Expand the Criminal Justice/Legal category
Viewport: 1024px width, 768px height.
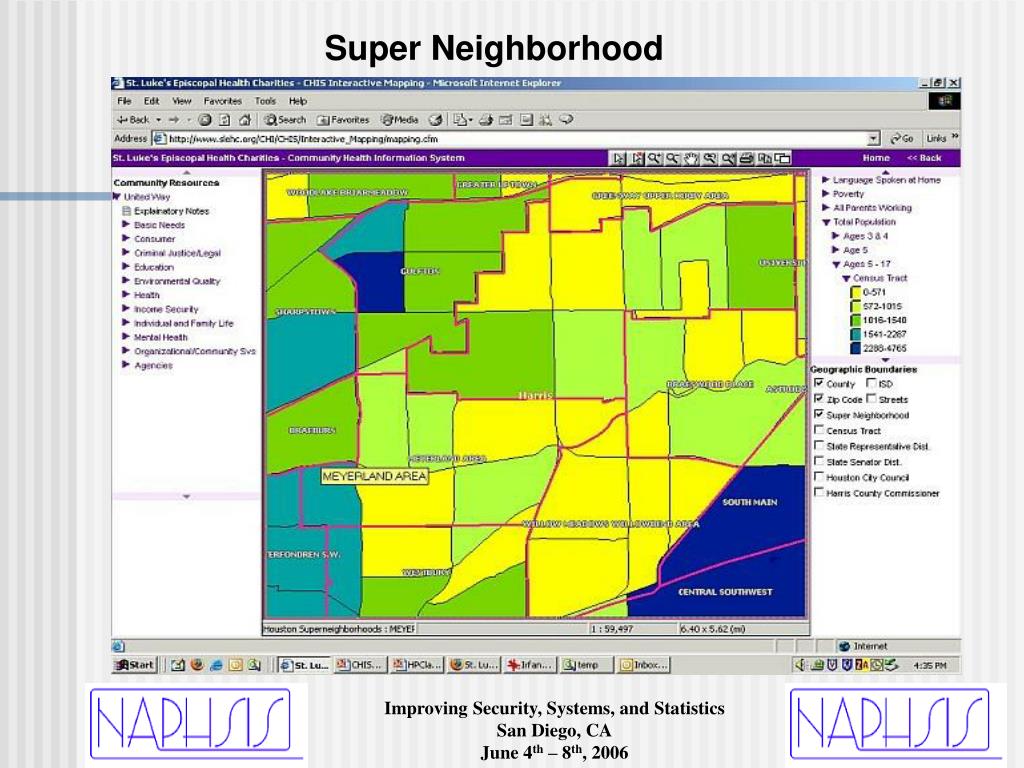point(126,252)
